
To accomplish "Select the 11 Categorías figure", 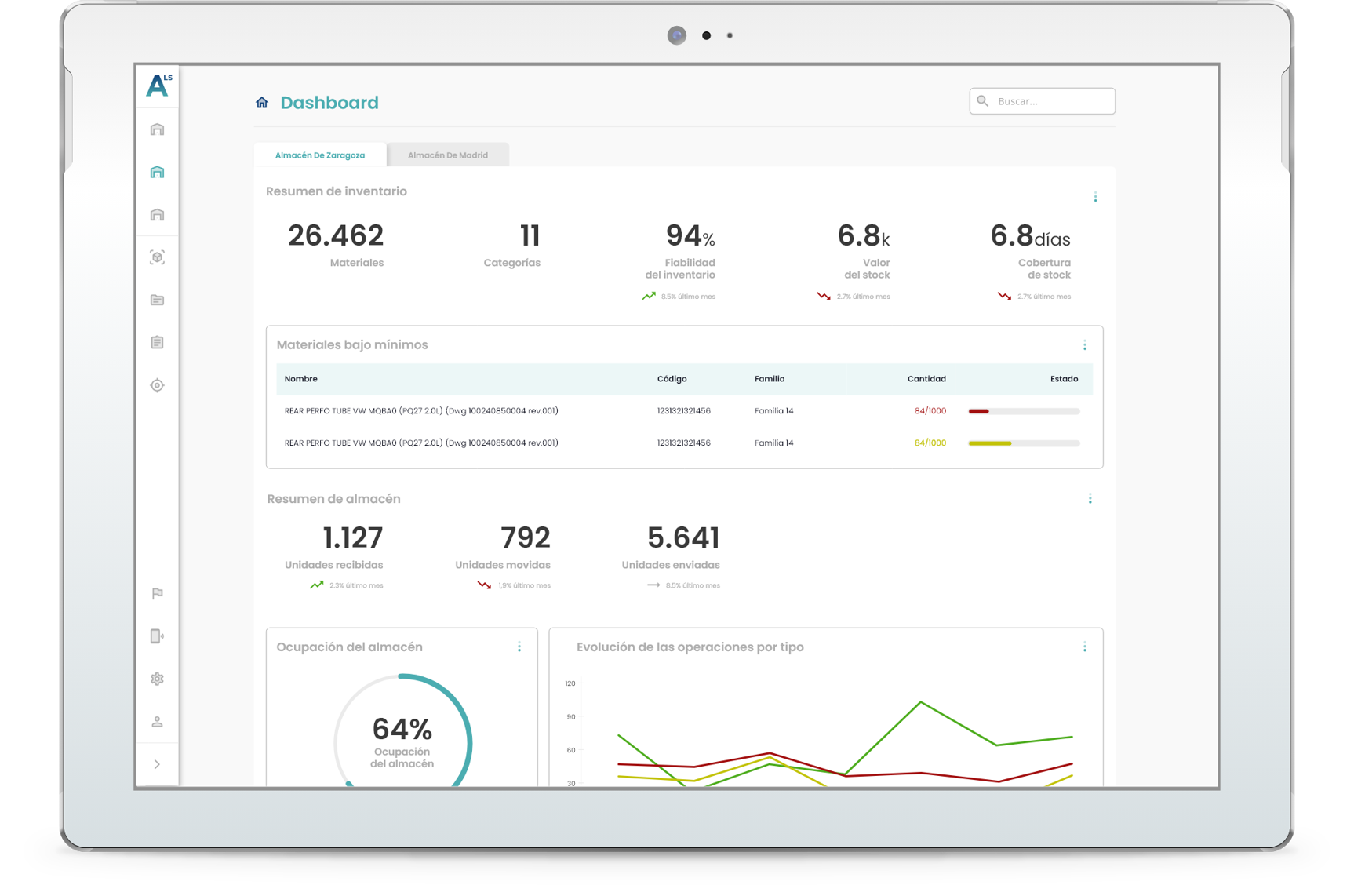I will coord(530,235).
